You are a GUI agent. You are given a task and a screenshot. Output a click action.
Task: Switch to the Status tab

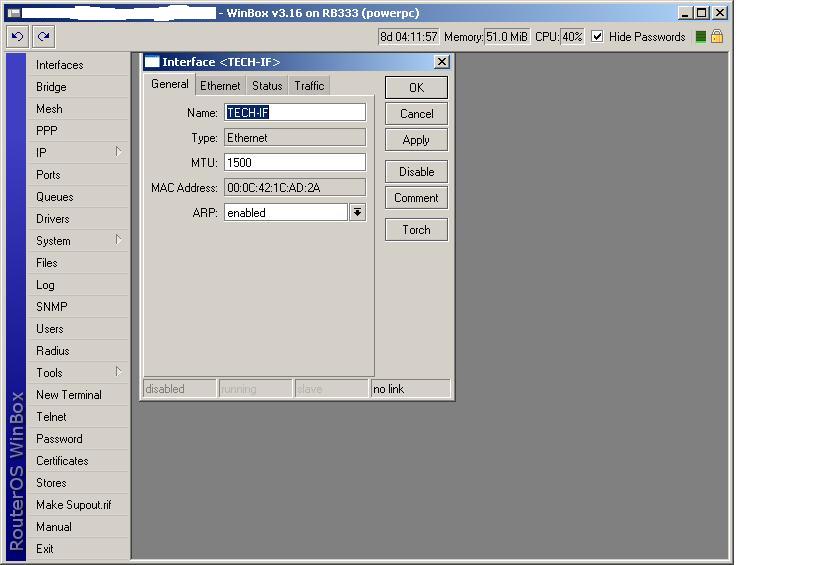click(267, 86)
